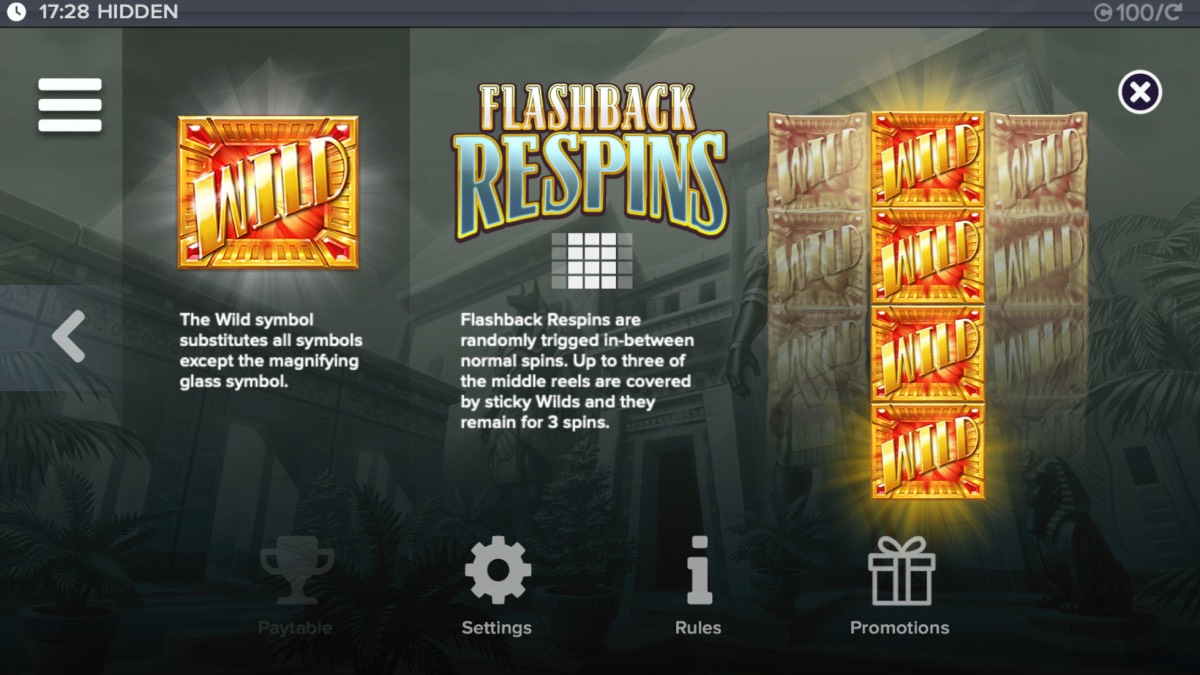Click the Flashback Respins description text

577,371
